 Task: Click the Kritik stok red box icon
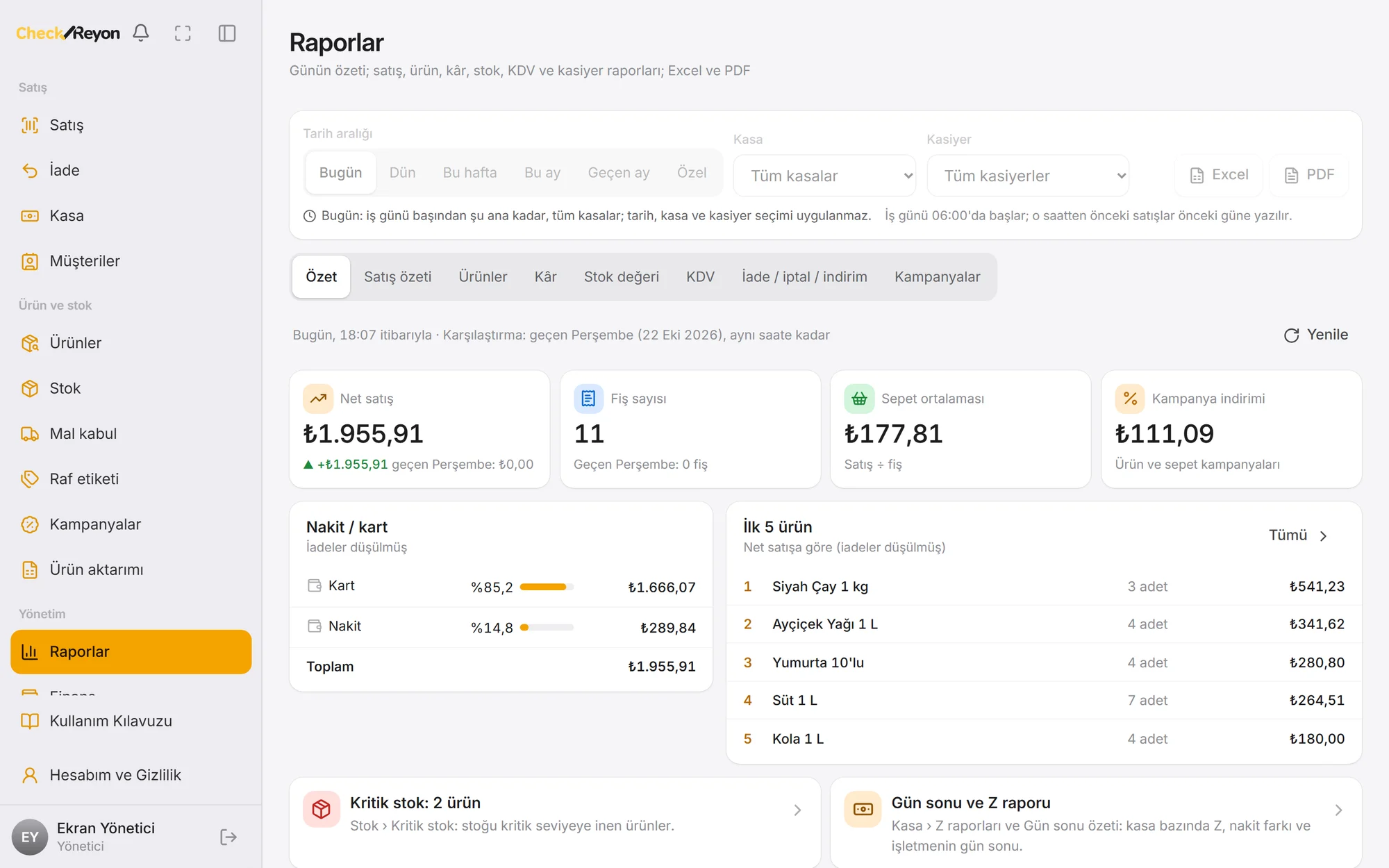click(x=322, y=809)
